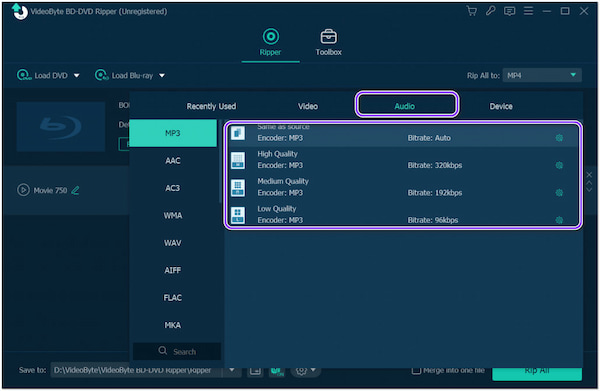Choose MP3 in the format list
600x391 pixels.
coord(173,133)
